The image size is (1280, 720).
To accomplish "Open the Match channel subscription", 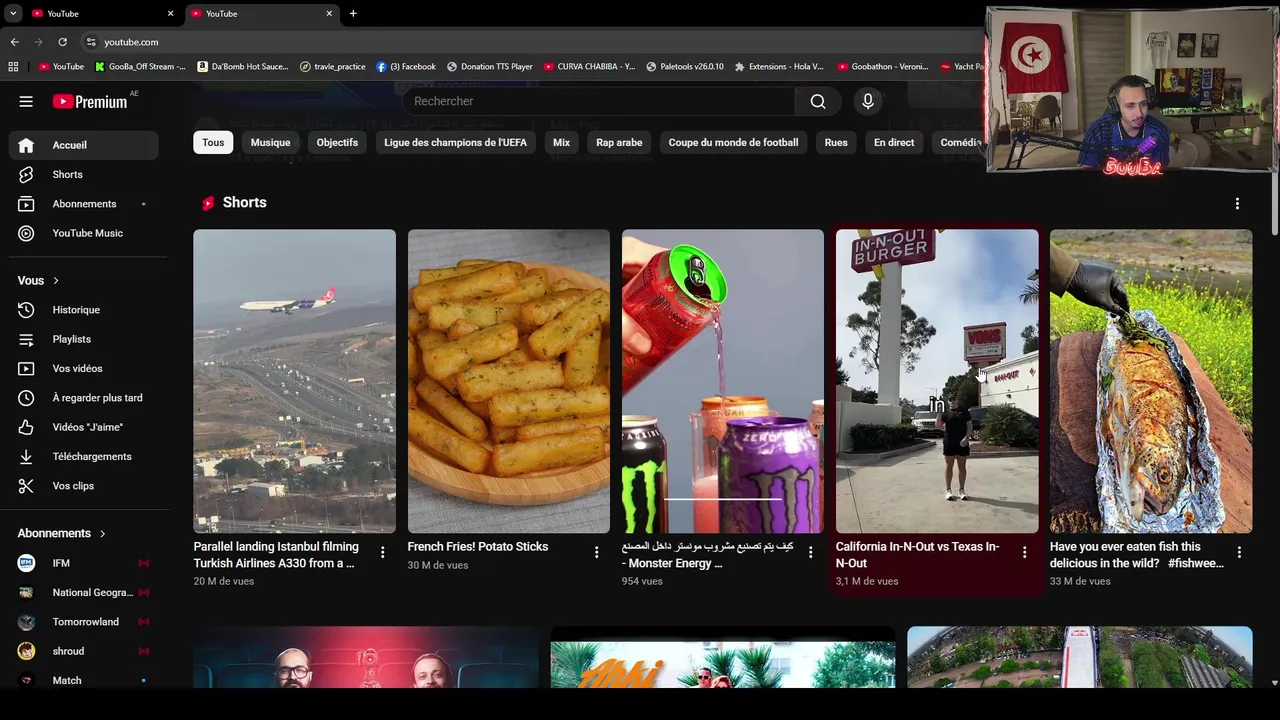I will pos(84,680).
